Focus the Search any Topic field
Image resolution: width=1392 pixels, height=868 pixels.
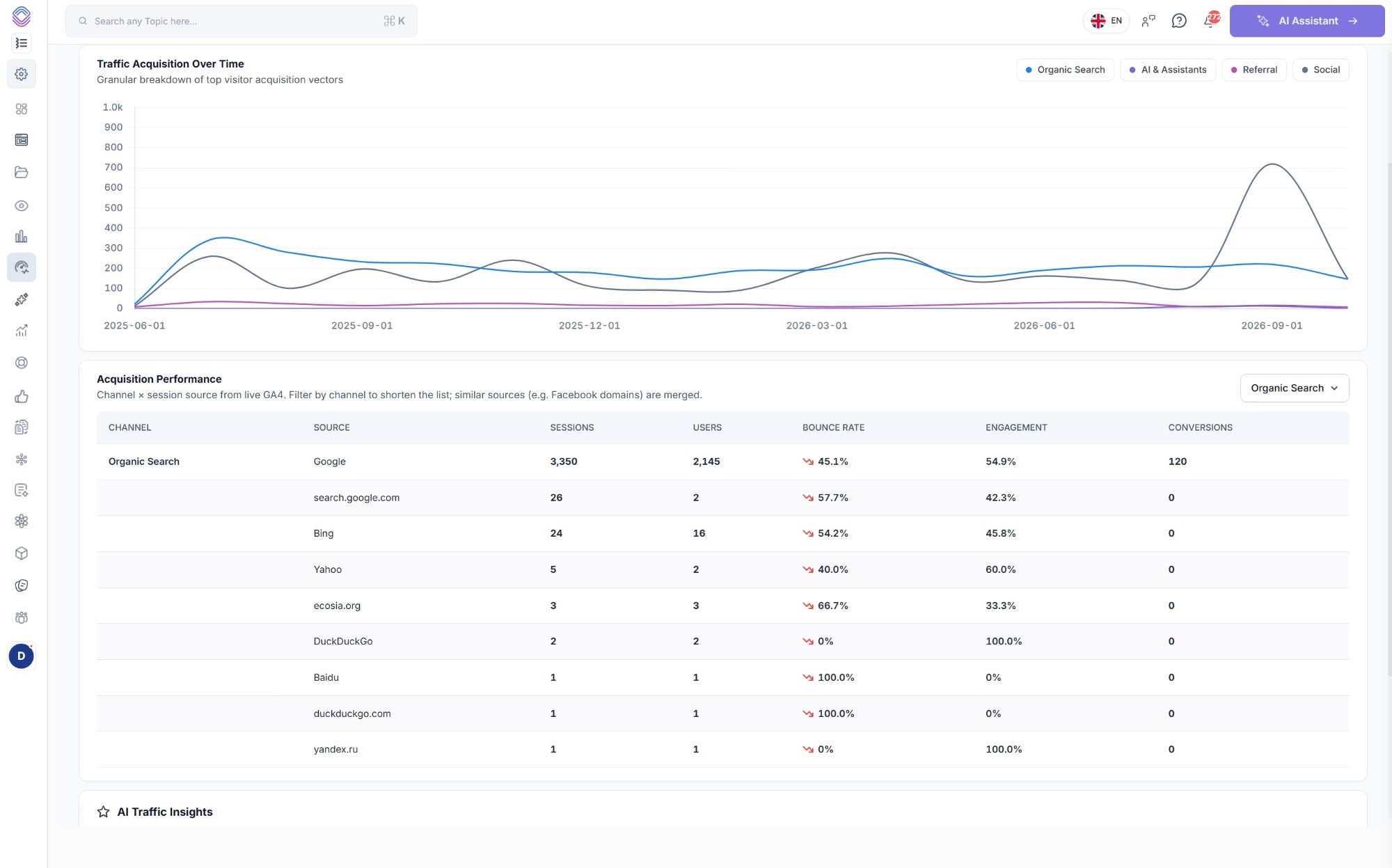(242, 21)
